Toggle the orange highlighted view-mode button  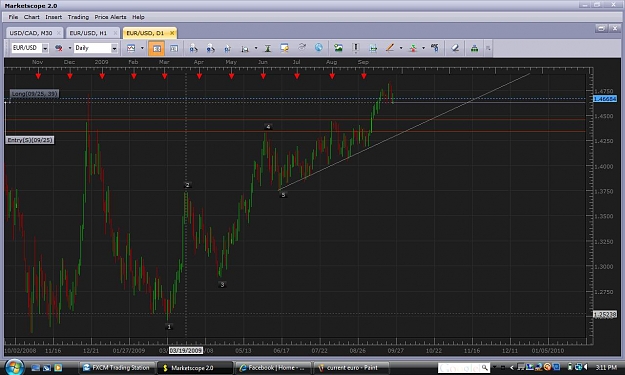[x=156, y=48]
